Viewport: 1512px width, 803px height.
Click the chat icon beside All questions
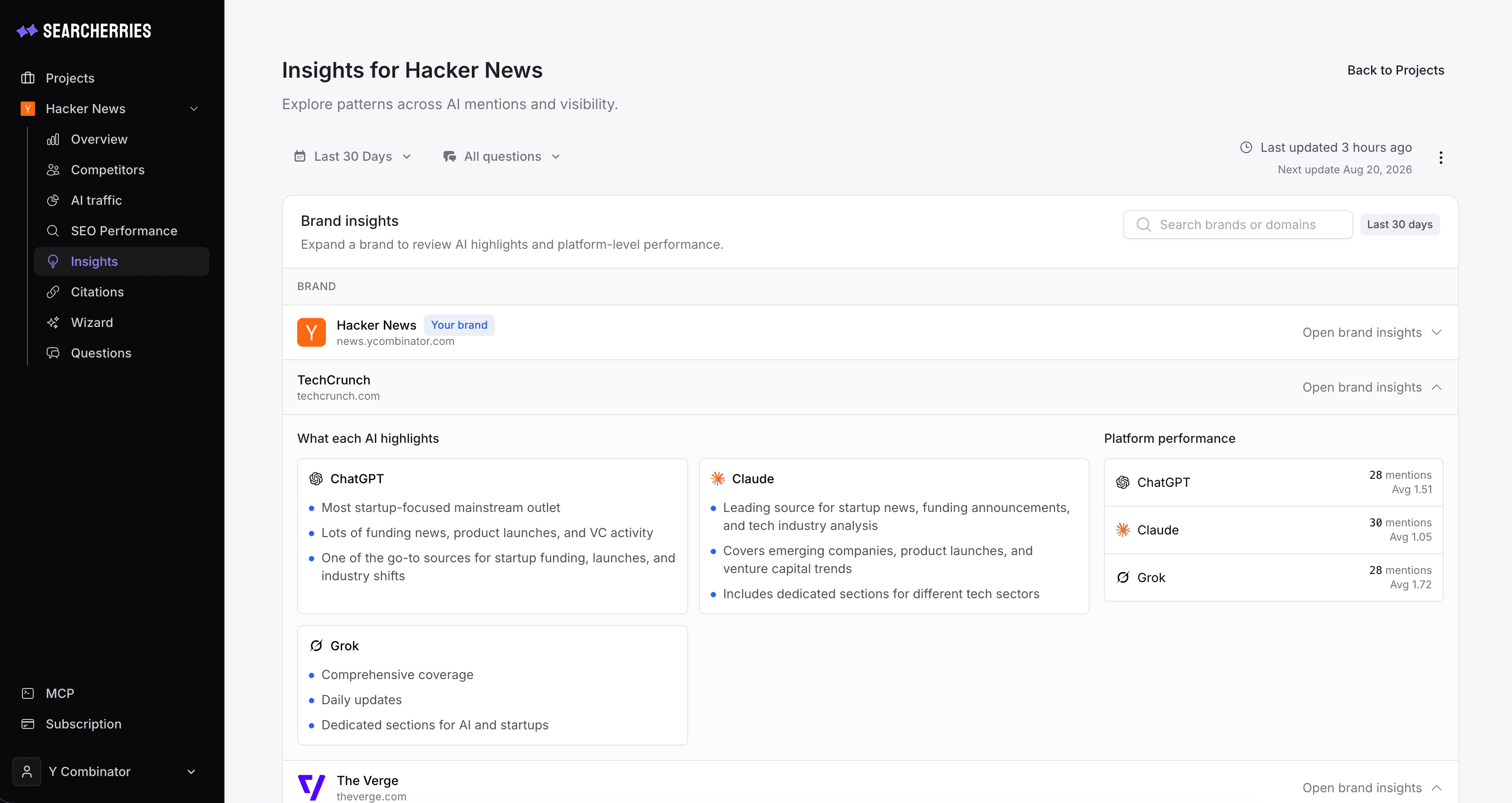(450, 156)
